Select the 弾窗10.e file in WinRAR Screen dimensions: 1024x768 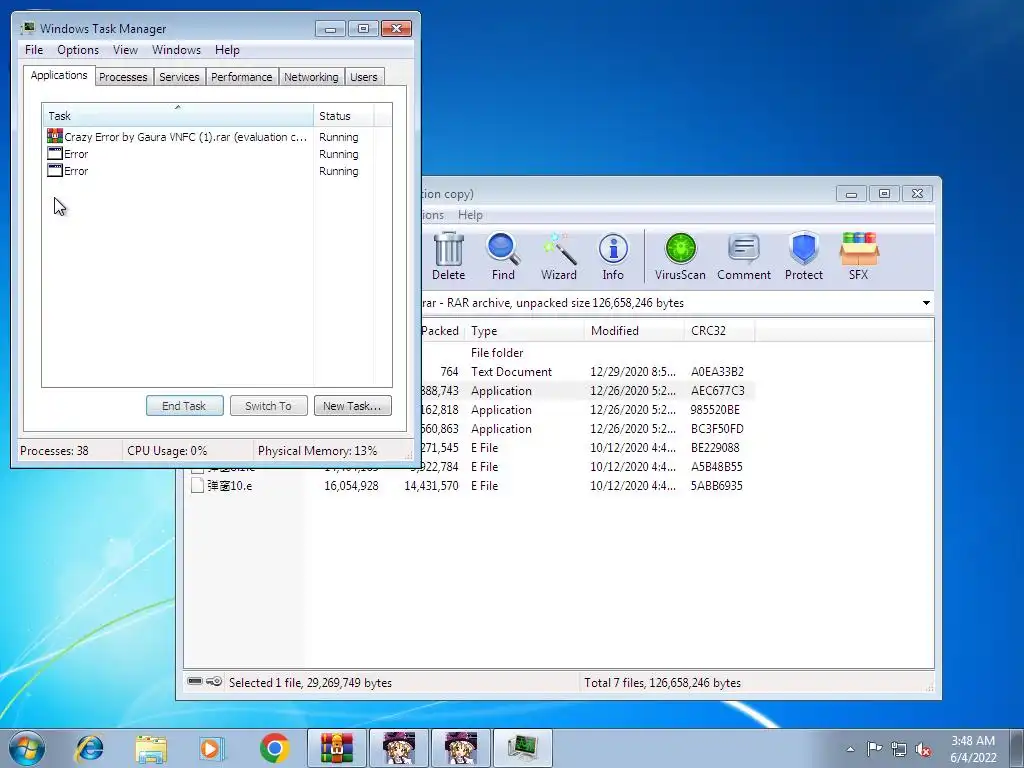pos(230,485)
